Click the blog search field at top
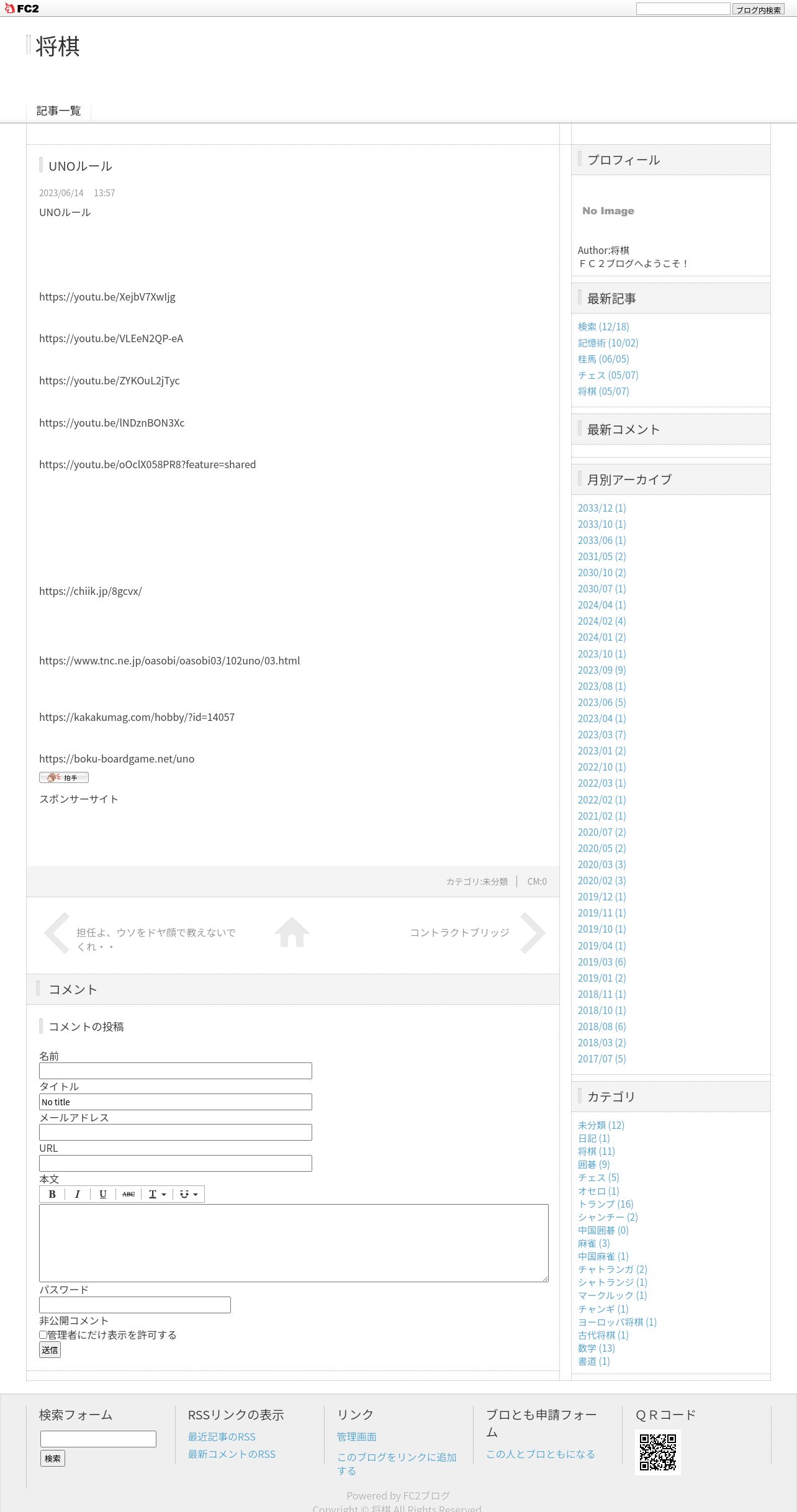 [683, 9]
